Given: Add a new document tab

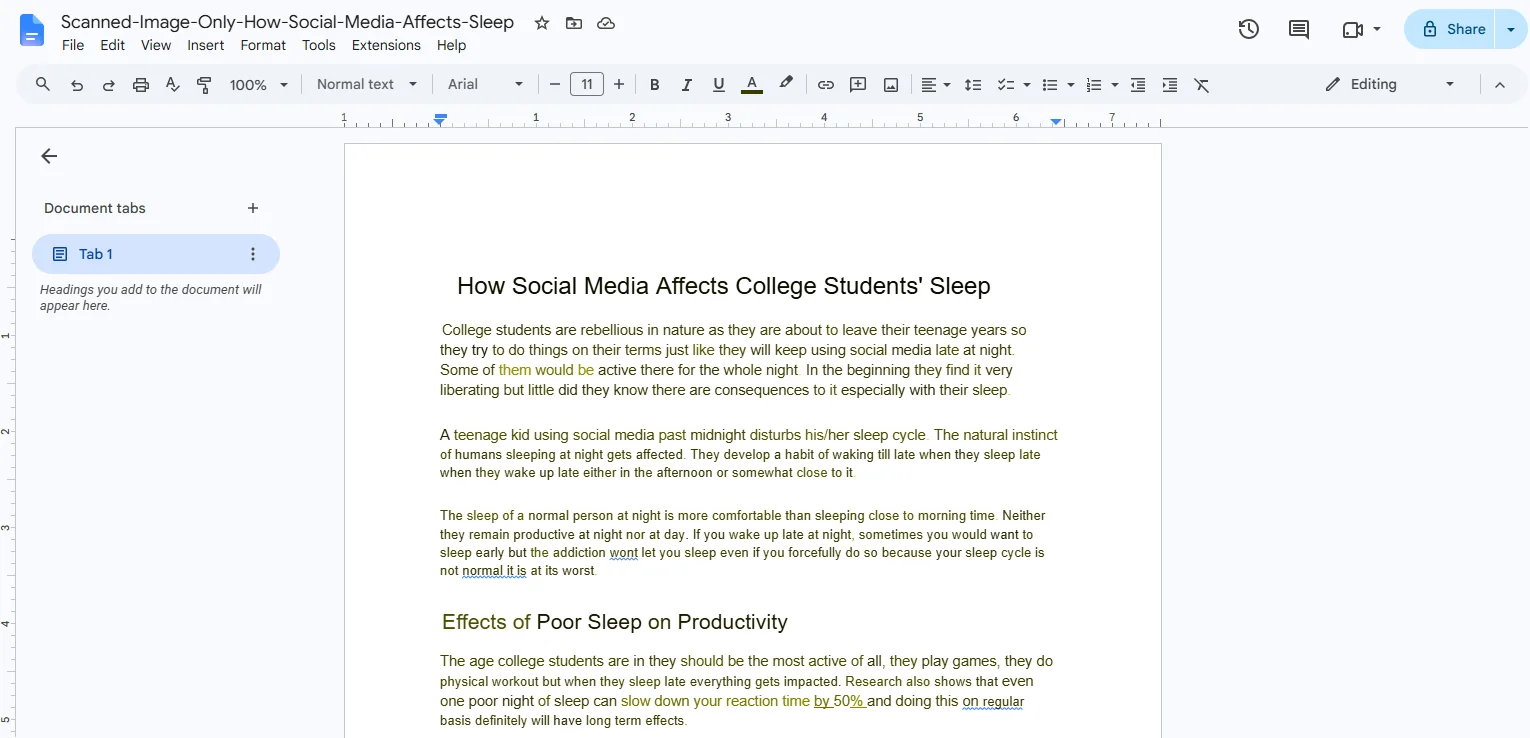Looking at the screenshot, I should pyautogui.click(x=253, y=208).
